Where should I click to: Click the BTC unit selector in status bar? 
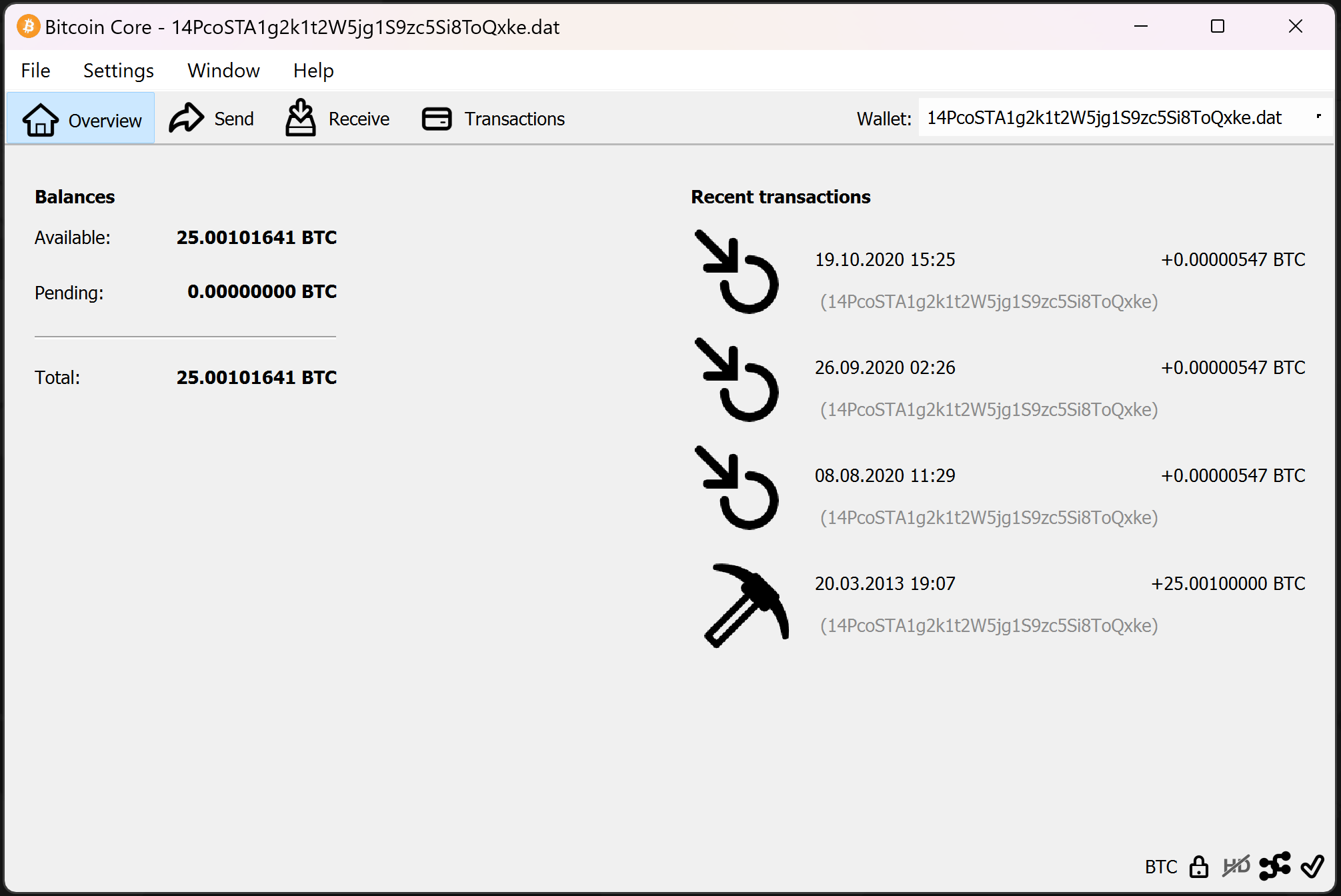click(1160, 867)
